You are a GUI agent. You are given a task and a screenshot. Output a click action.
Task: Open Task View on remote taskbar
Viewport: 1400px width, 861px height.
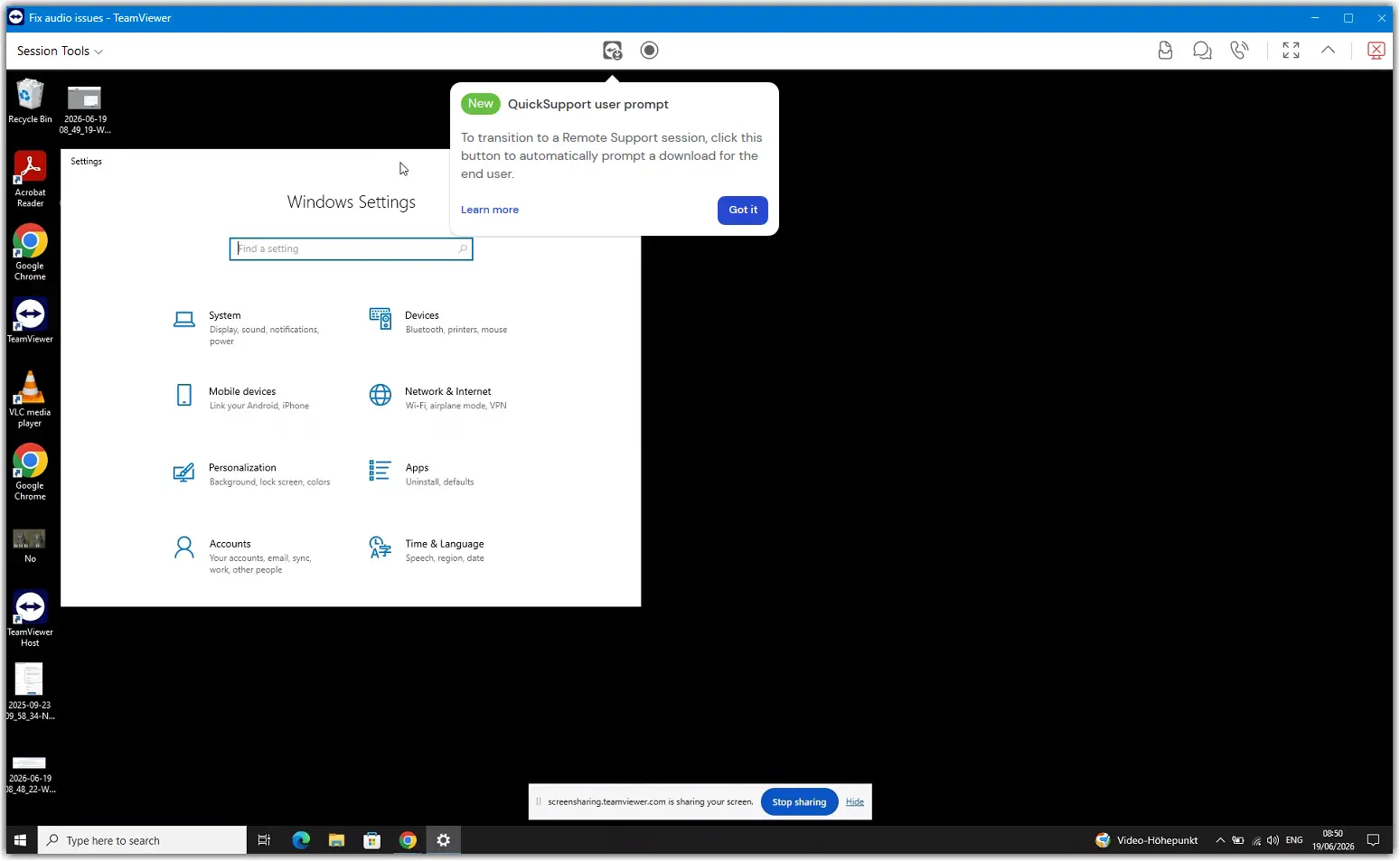tap(264, 840)
